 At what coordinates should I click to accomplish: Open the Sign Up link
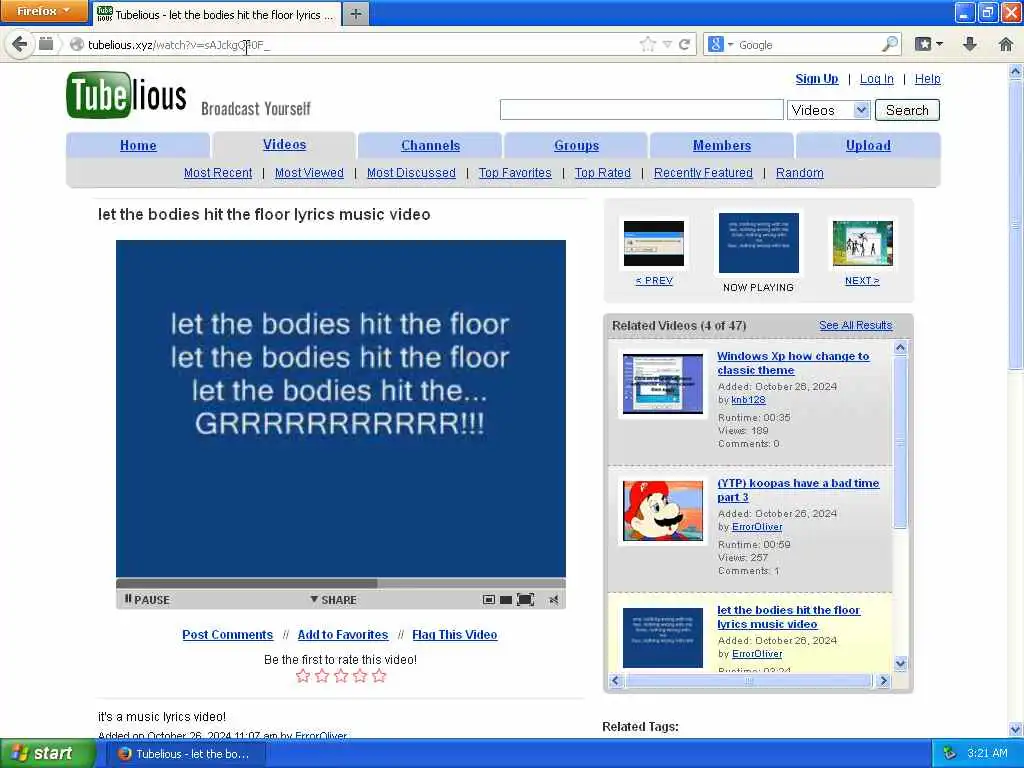click(x=816, y=78)
